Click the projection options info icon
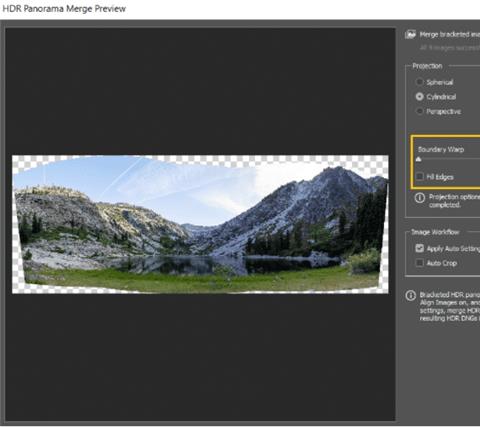This screenshot has height=427, width=480. tap(420, 198)
